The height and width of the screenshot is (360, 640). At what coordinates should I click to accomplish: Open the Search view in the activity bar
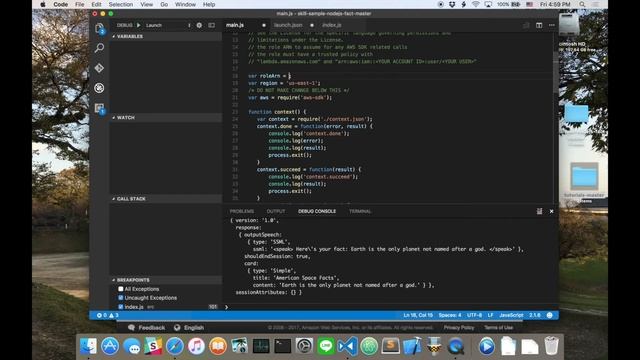tap(99, 48)
